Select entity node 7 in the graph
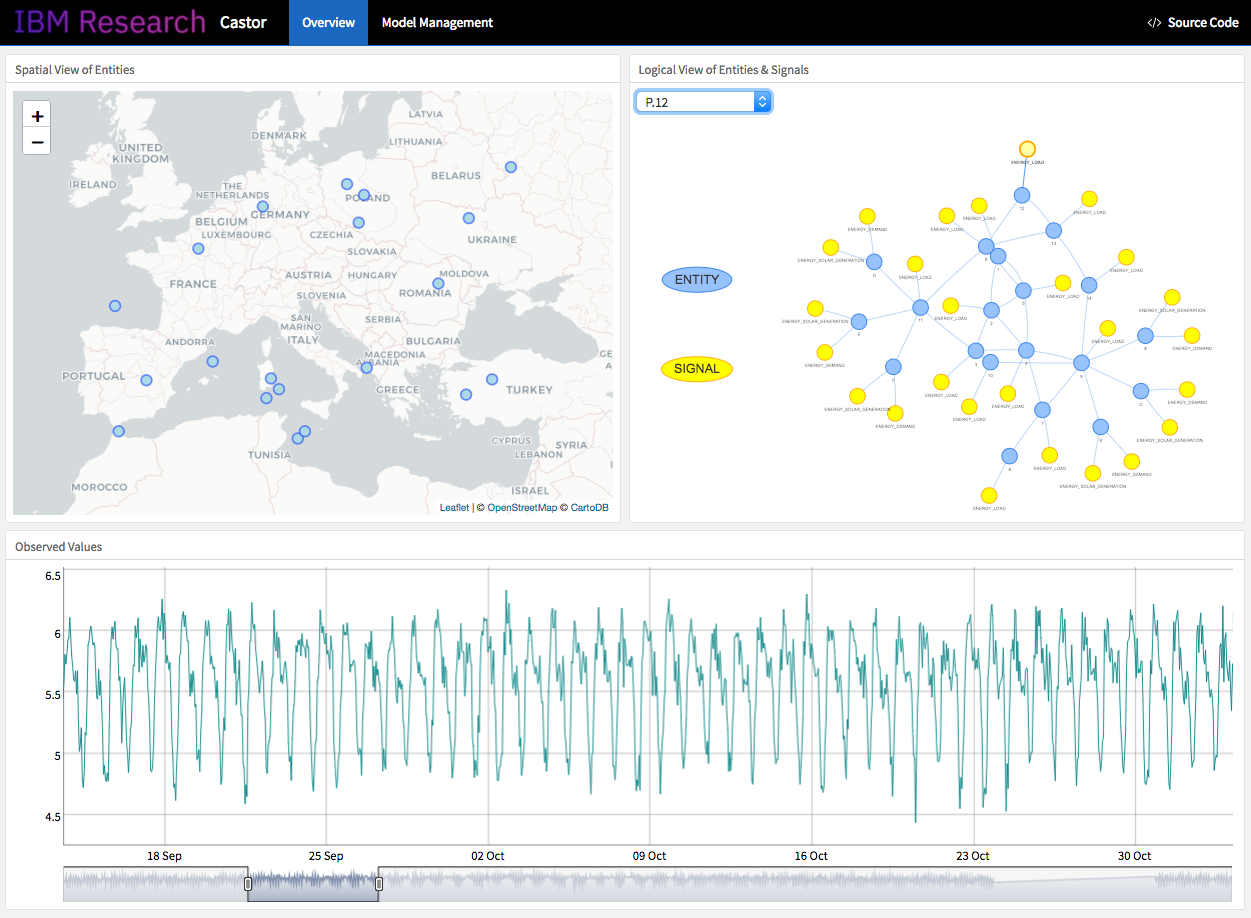 pyautogui.click(x=1042, y=410)
